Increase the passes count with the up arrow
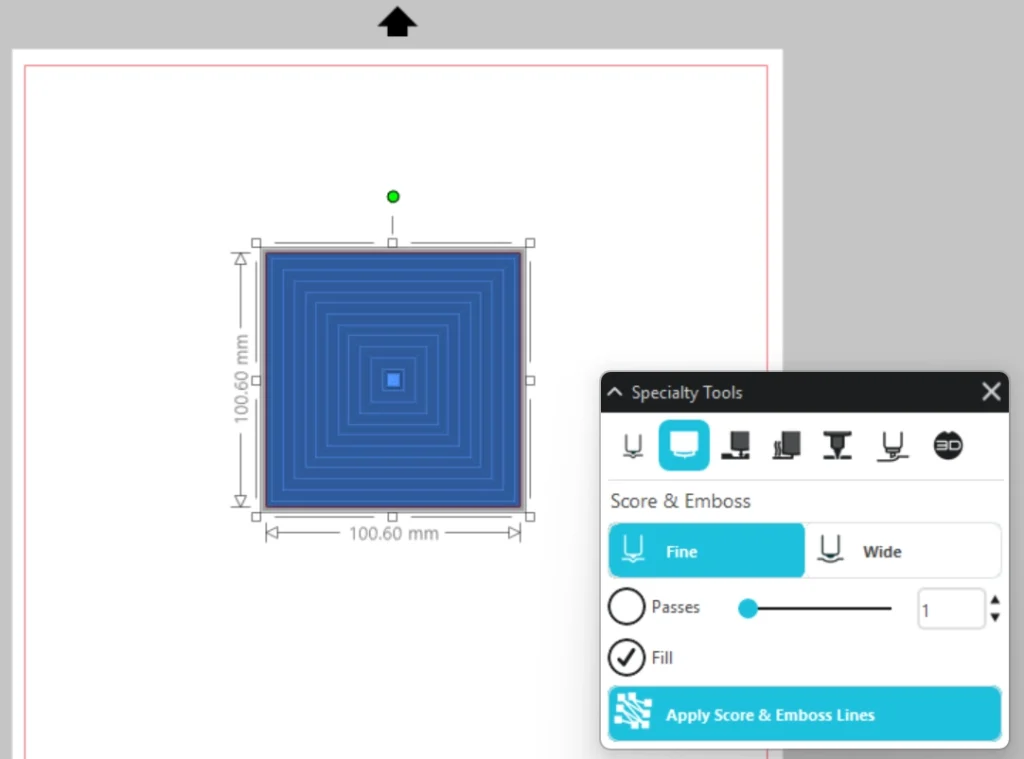Screen dimensions: 1024x759 click(994, 600)
